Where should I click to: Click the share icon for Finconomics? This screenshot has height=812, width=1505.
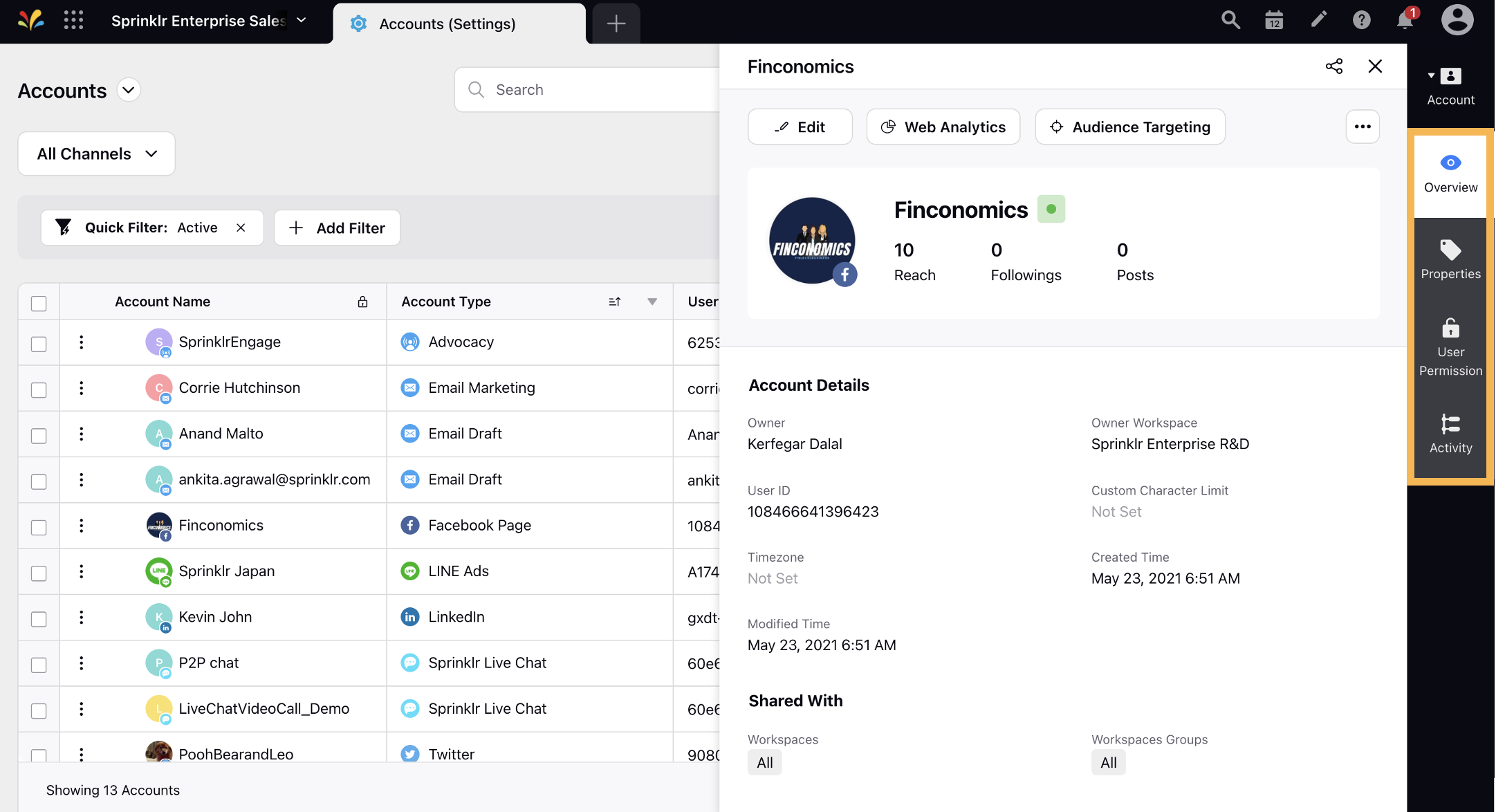[1334, 66]
